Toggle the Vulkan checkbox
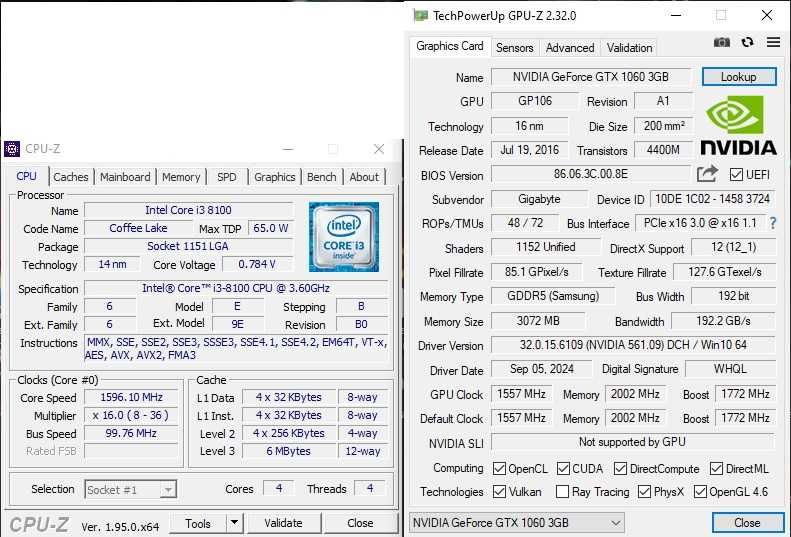 tap(499, 492)
